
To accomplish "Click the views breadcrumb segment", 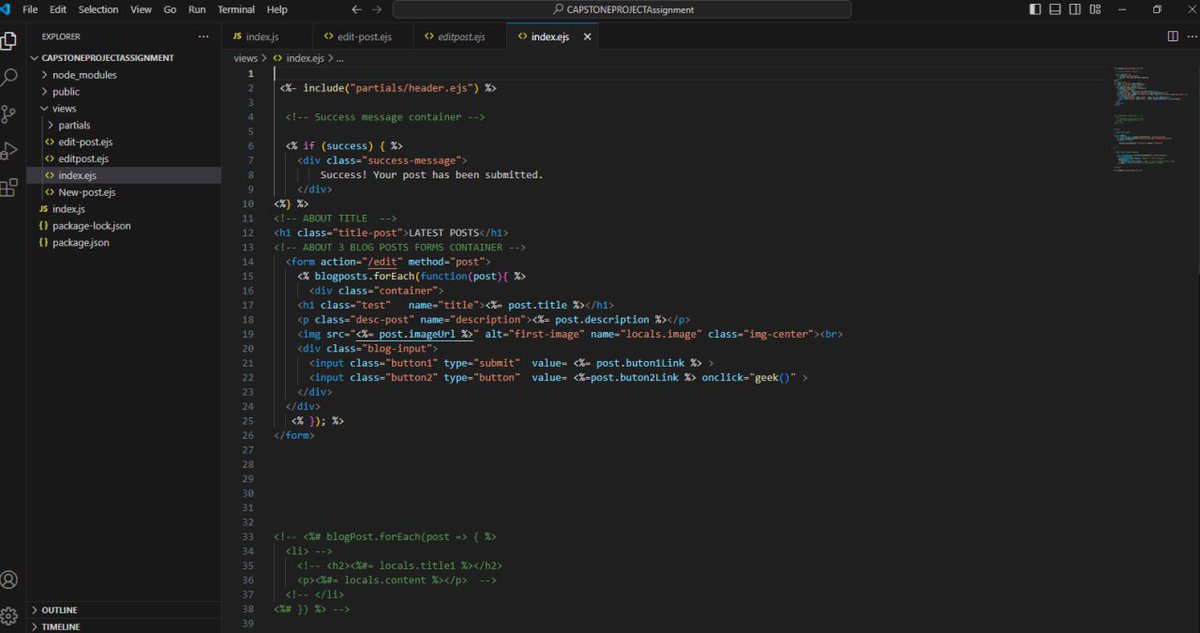I will pyautogui.click(x=245, y=58).
